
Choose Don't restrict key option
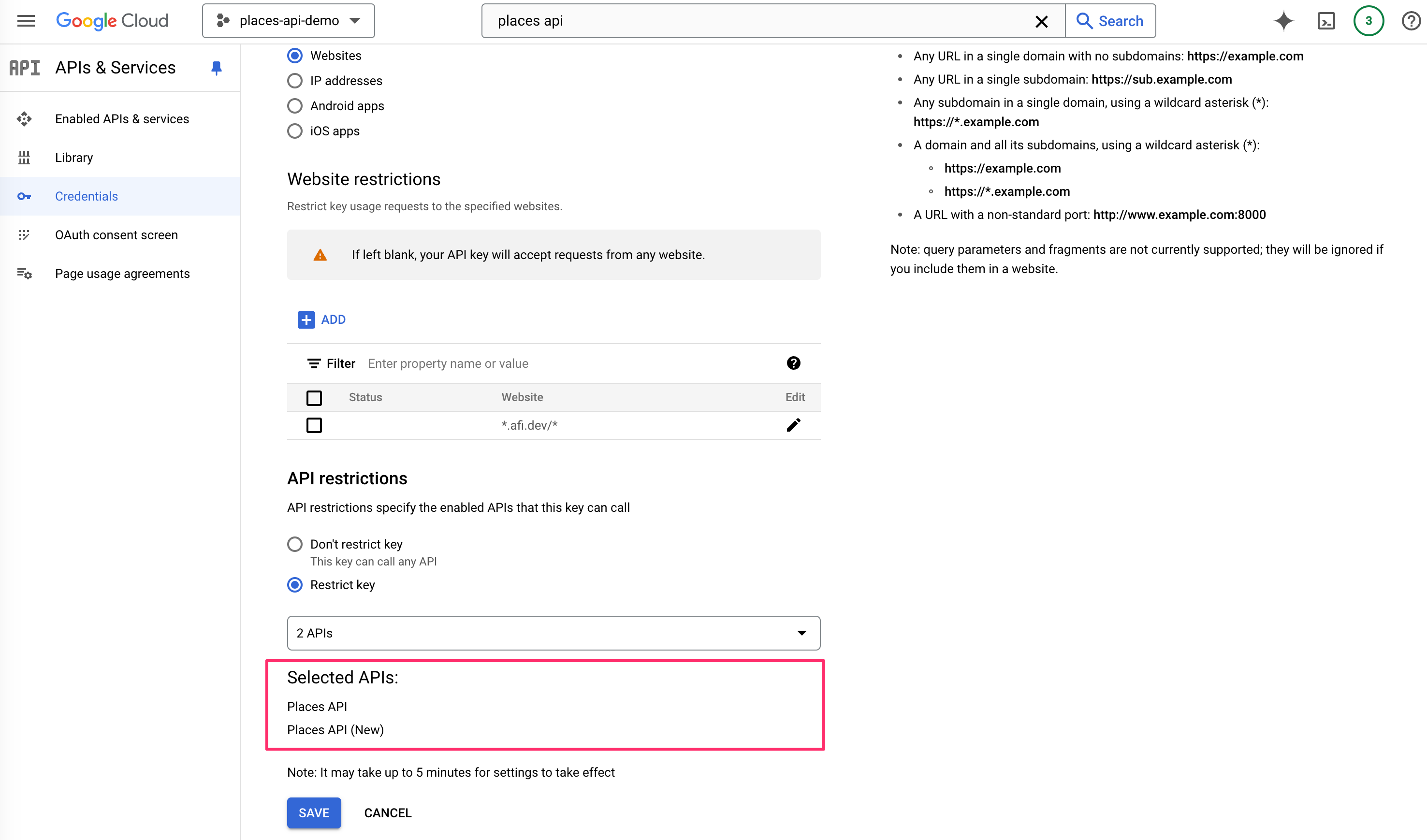click(294, 544)
